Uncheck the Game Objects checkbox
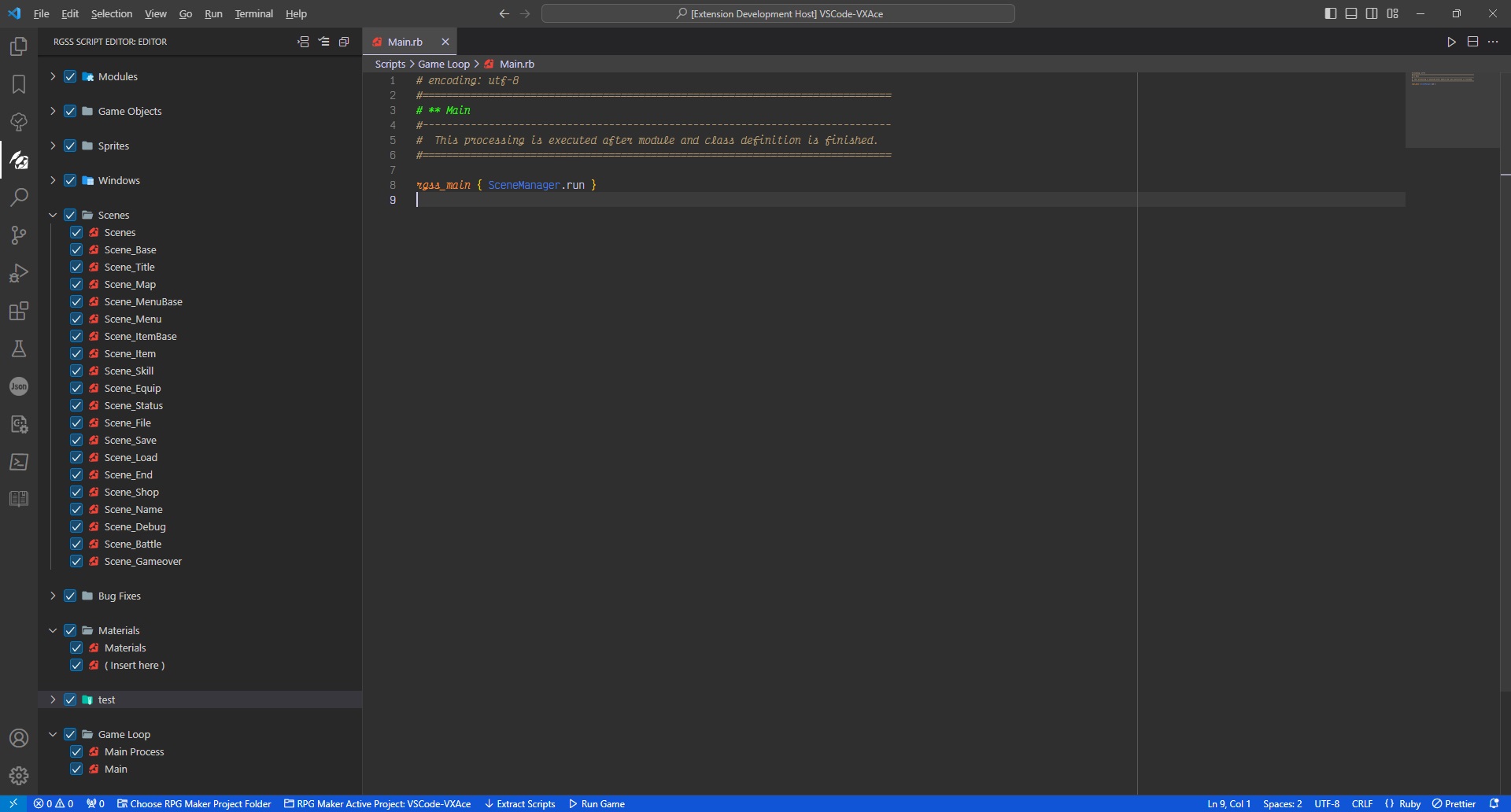The height and width of the screenshot is (812, 1511). coord(70,111)
